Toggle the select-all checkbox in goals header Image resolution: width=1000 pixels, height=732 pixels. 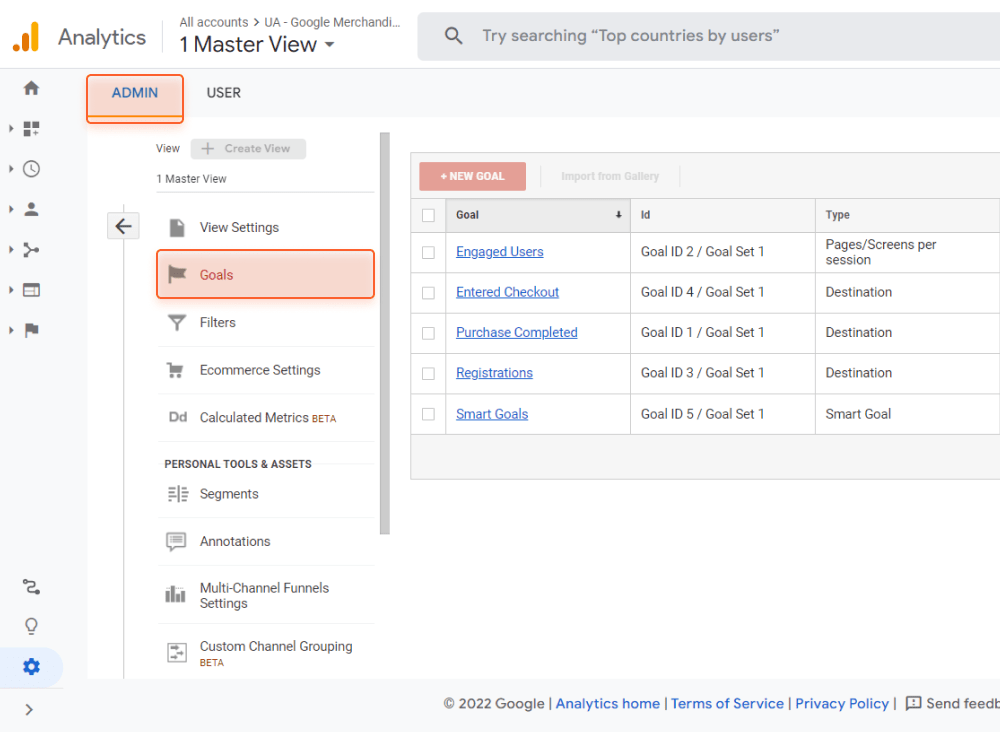pos(429,216)
